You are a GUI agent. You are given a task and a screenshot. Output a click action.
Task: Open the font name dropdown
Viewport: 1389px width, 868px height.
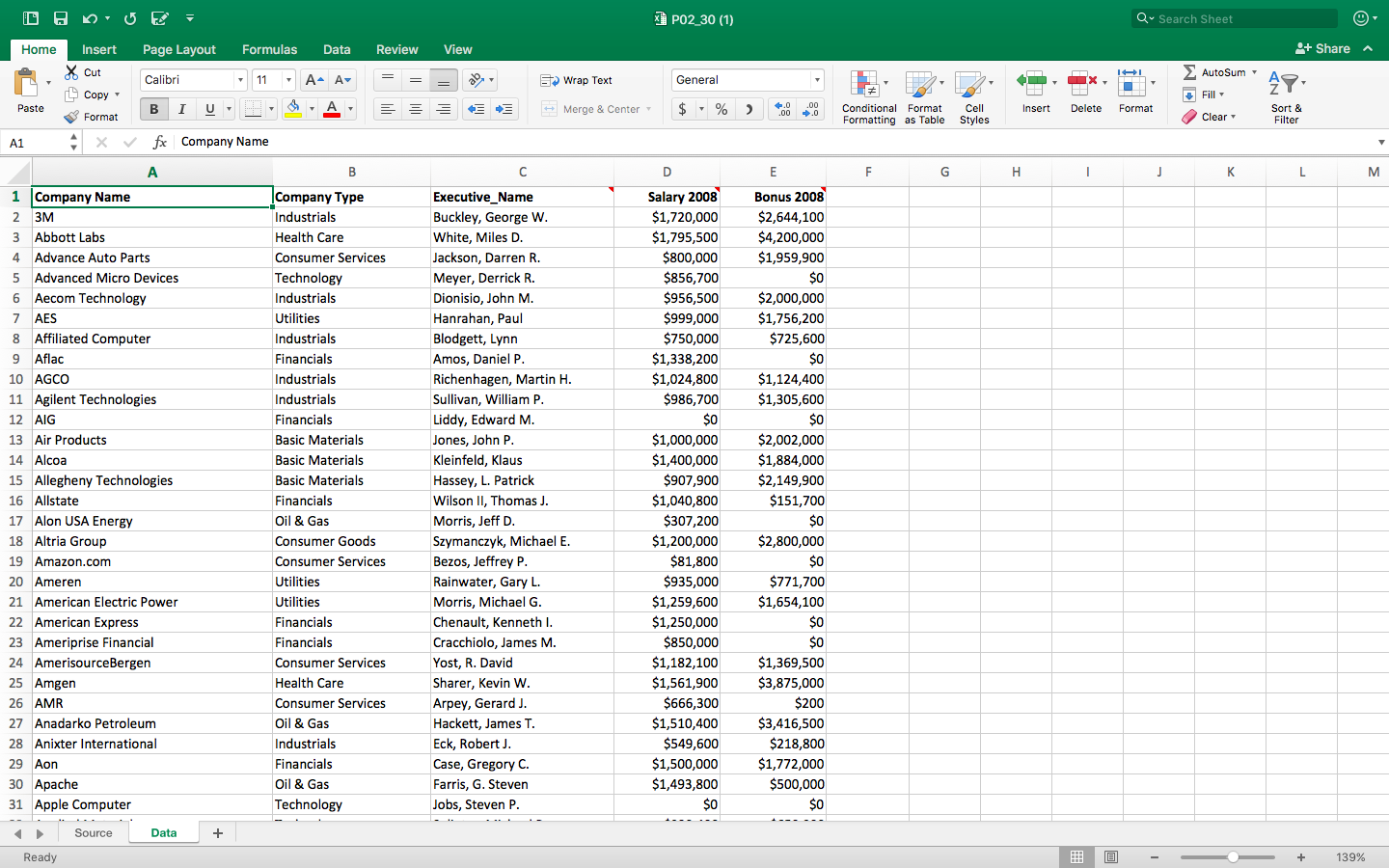point(240,80)
